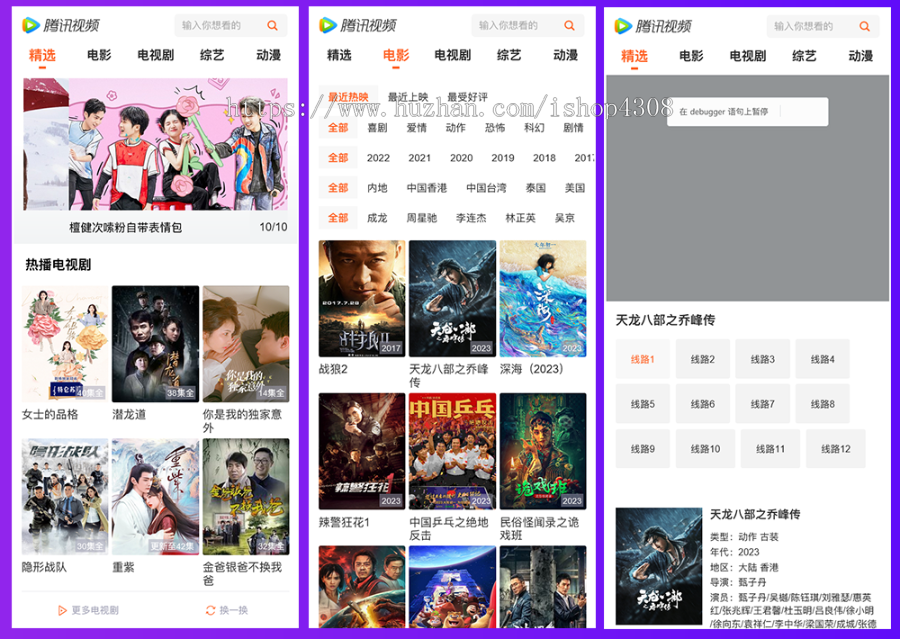Filter movies by actor 成龙
This screenshot has width=900, height=639.
tap(377, 218)
